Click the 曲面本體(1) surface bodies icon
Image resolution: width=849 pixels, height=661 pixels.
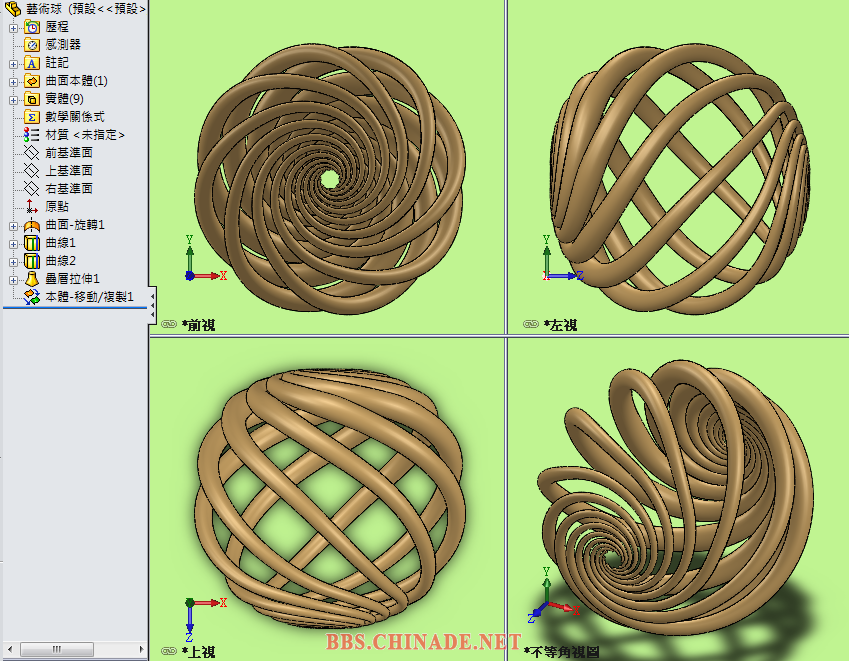(x=32, y=81)
